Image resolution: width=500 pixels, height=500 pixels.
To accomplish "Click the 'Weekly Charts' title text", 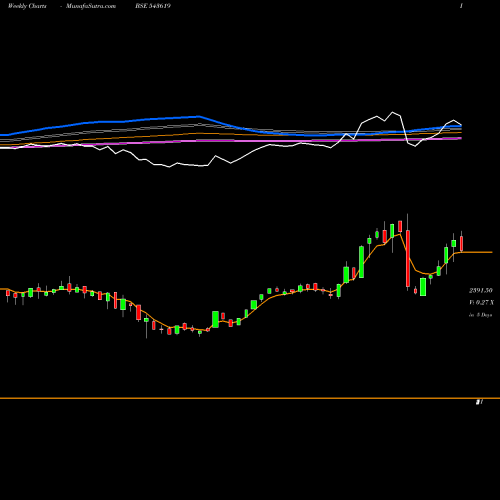I will click(27, 6).
